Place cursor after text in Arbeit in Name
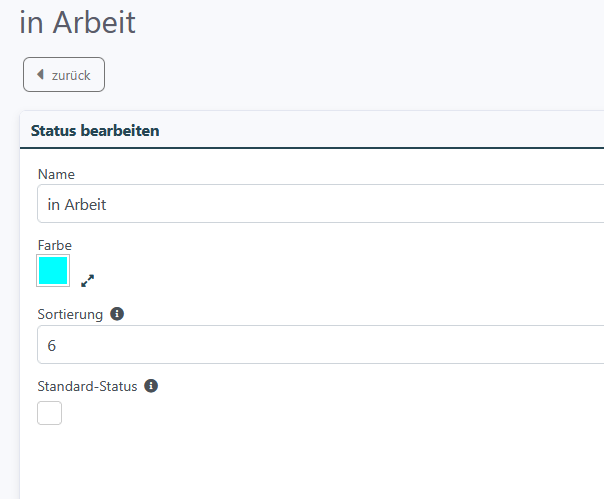 107,205
